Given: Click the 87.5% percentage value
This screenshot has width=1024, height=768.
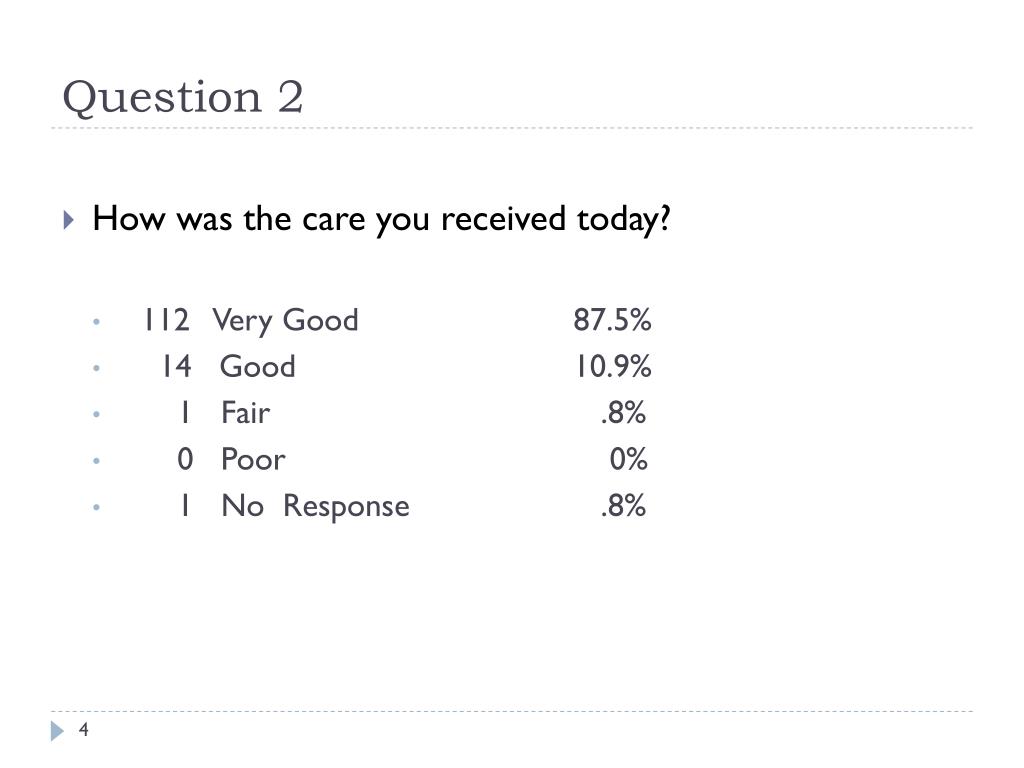Looking at the screenshot, I should point(613,320).
